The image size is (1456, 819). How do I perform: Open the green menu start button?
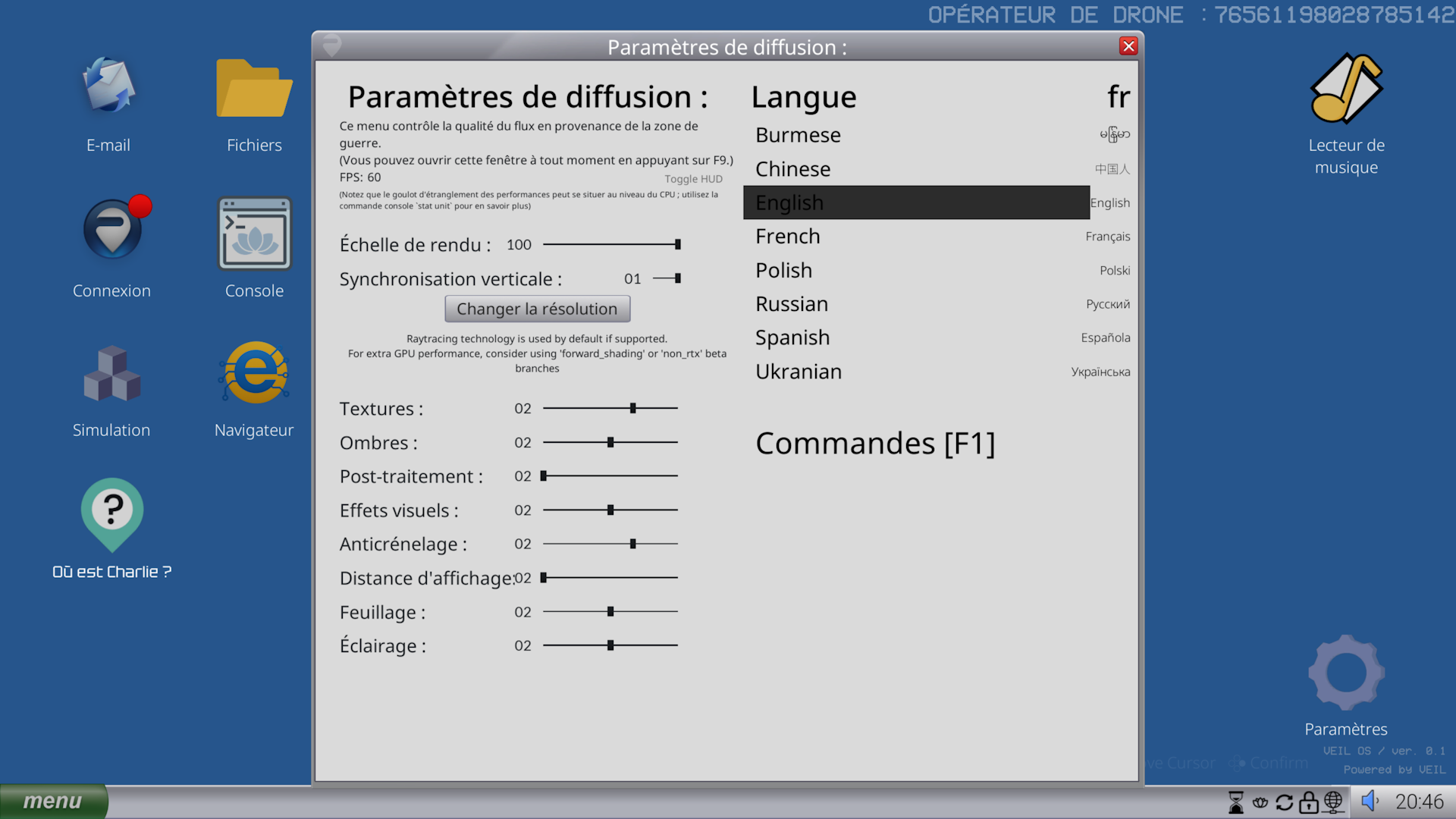(x=52, y=802)
